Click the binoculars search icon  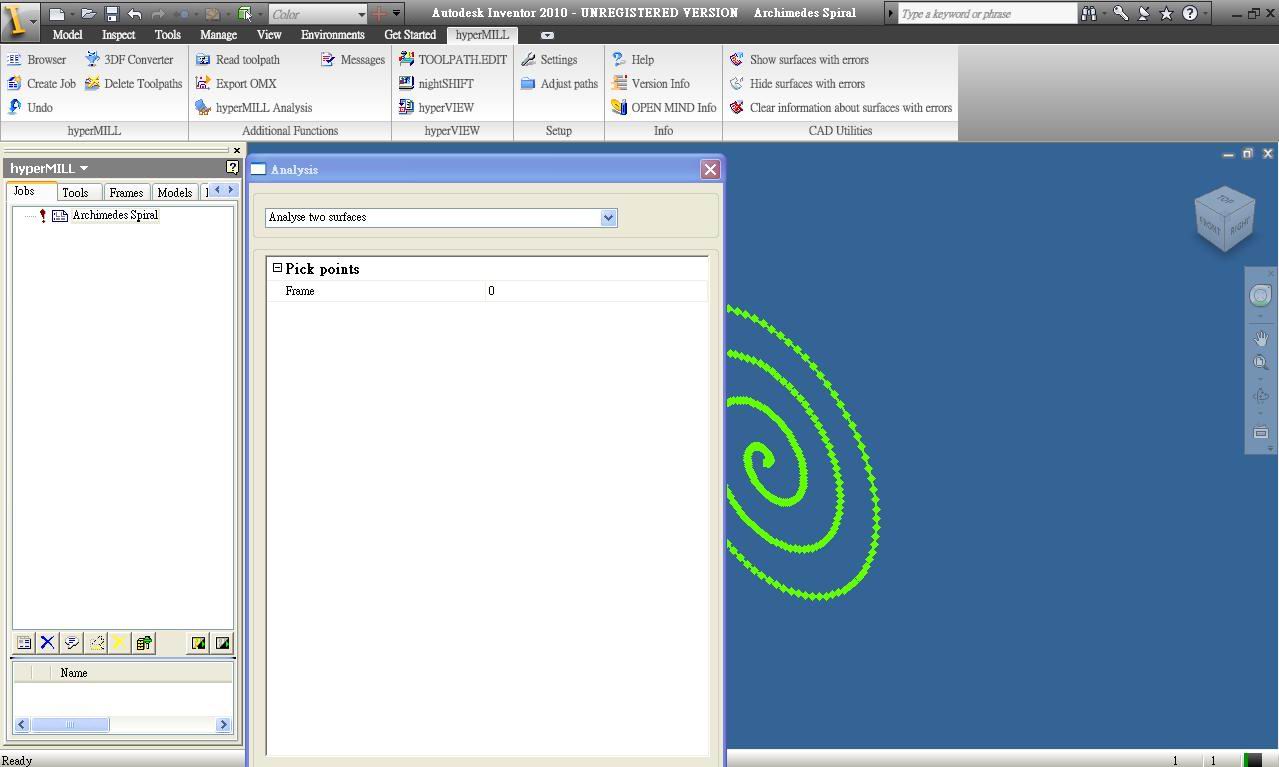(1088, 14)
